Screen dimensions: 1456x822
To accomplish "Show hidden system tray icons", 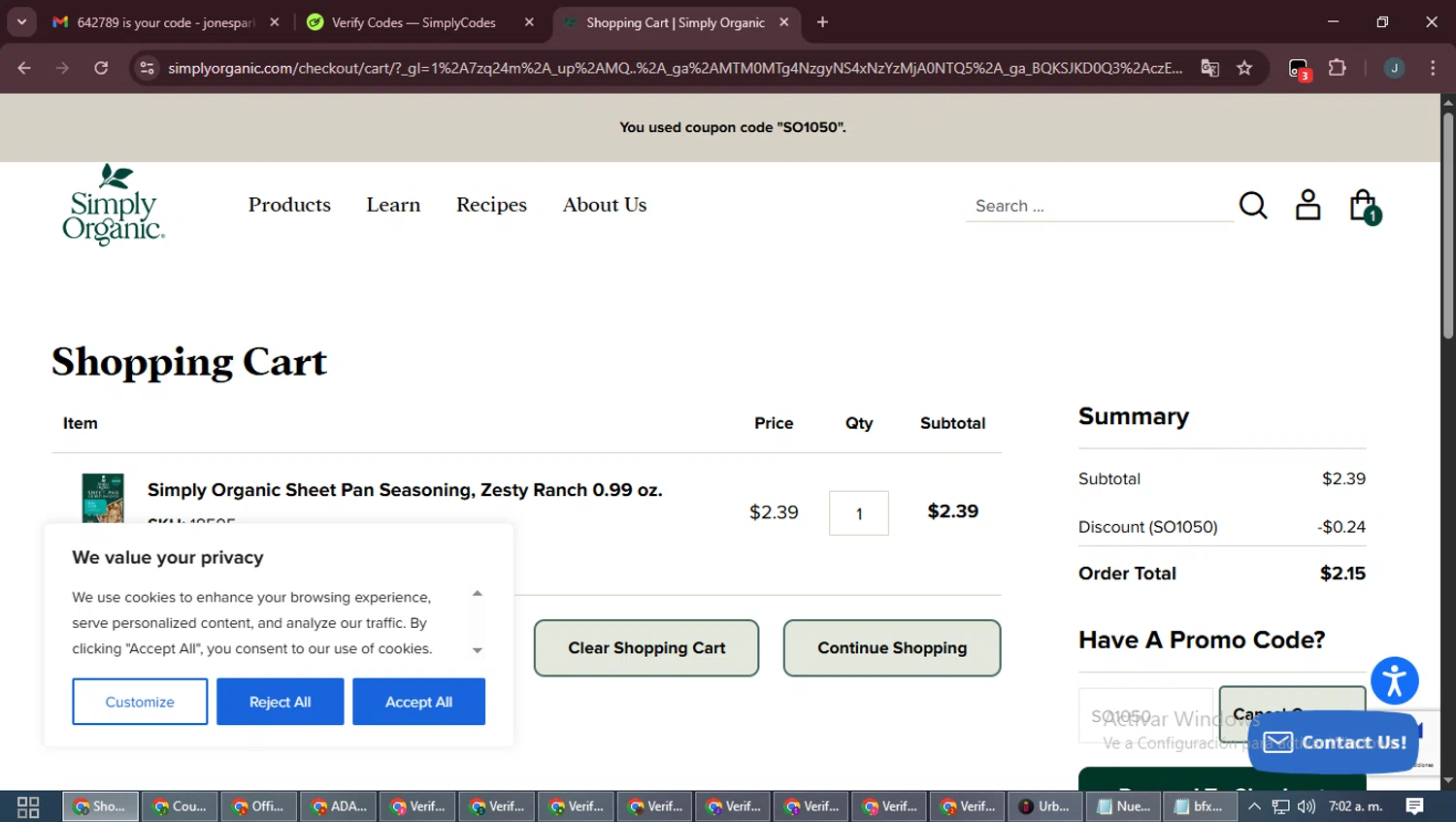I will pos(1254,806).
